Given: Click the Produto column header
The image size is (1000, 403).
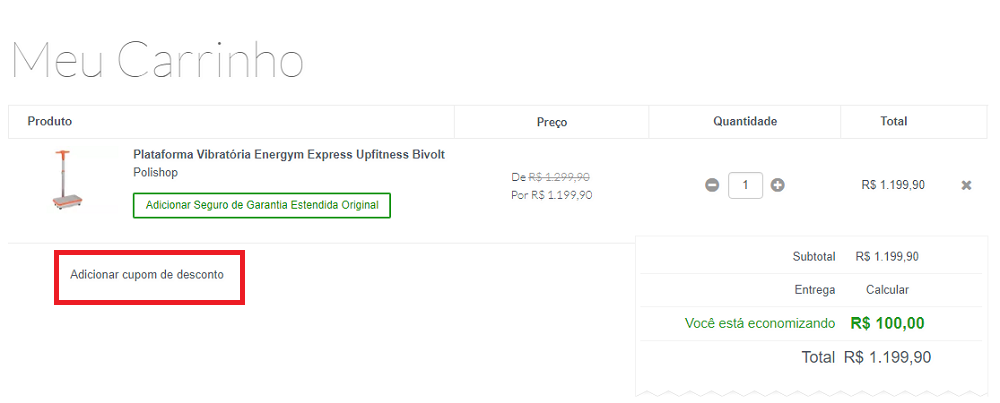Looking at the screenshot, I should pyautogui.click(x=50, y=121).
